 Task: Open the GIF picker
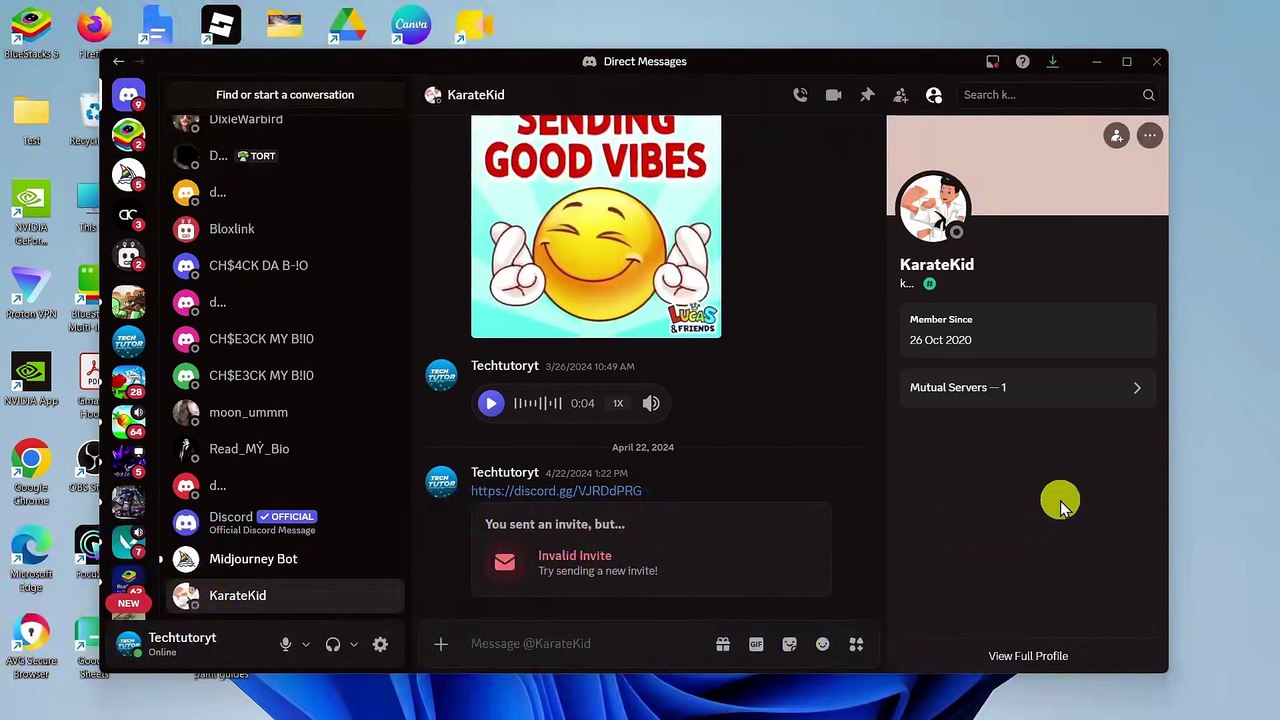tap(756, 644)
